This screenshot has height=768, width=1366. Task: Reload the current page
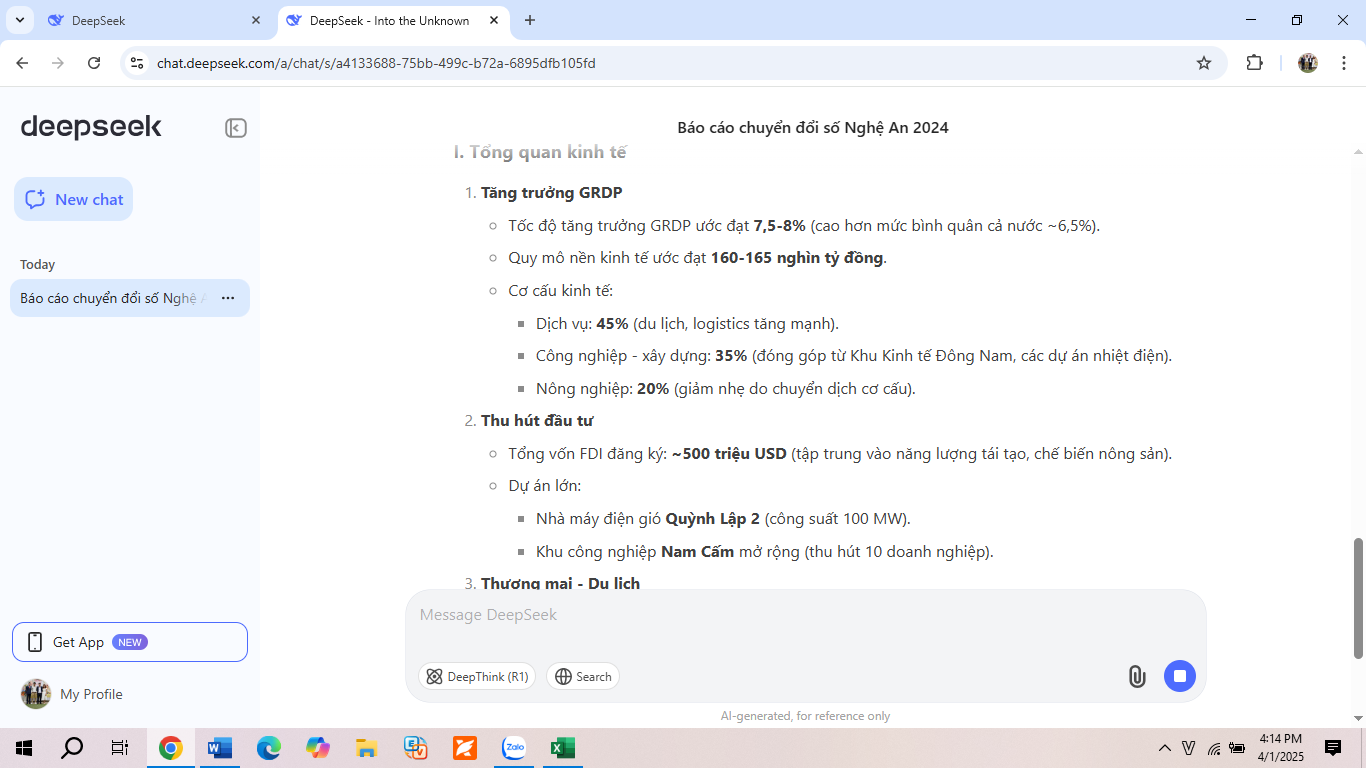tap(94, 63)
